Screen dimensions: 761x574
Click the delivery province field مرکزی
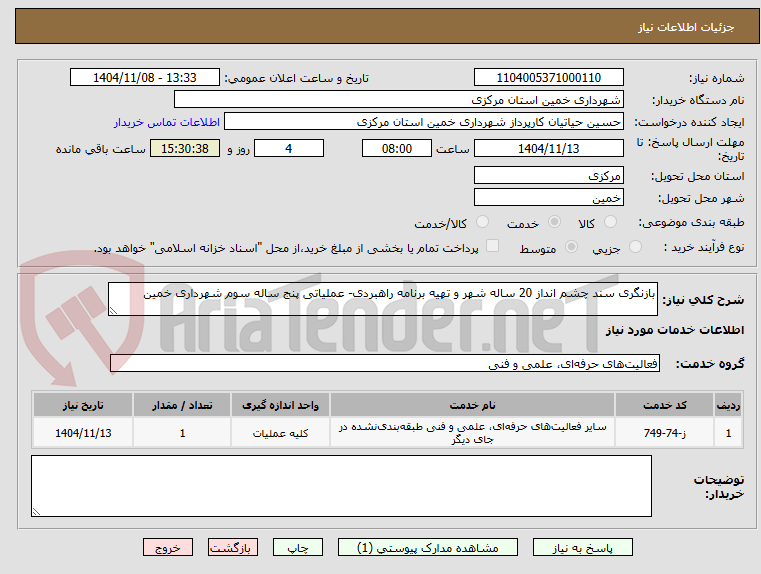(549, 175)
